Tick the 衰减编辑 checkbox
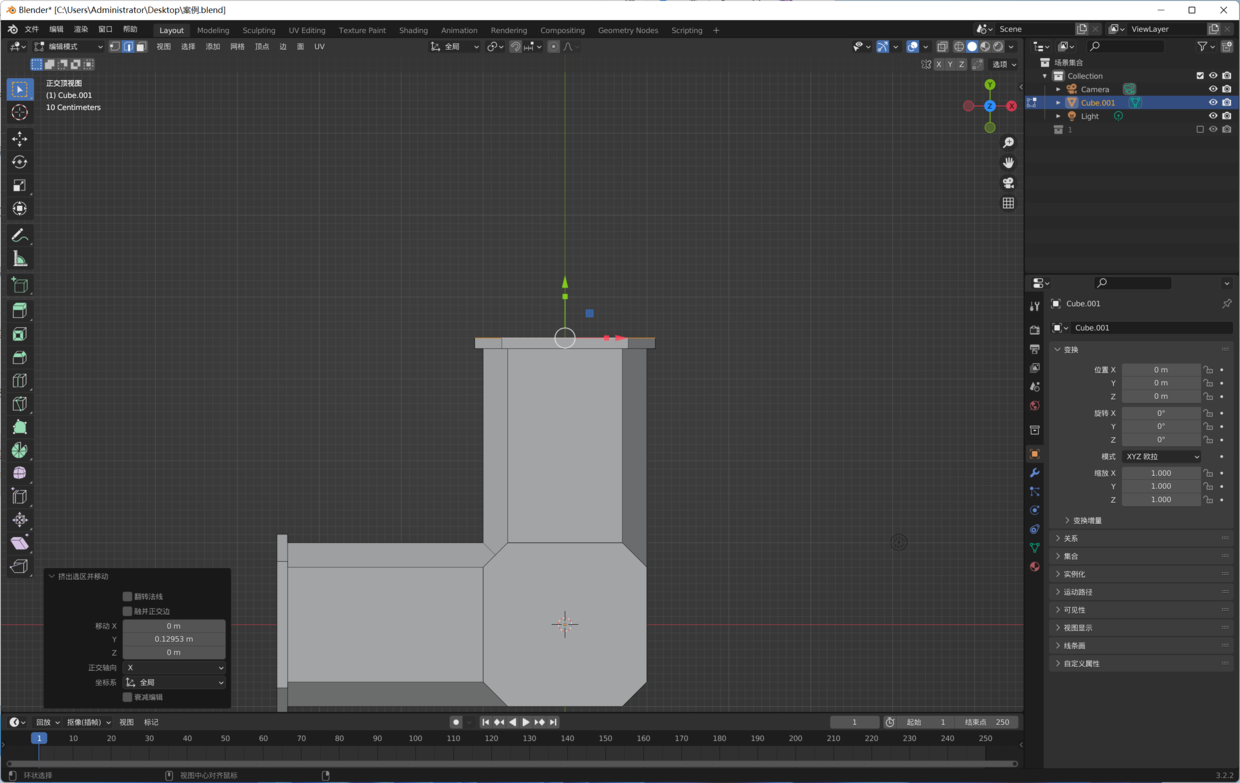The image size is (1240, 783). [x=127, y=697]
